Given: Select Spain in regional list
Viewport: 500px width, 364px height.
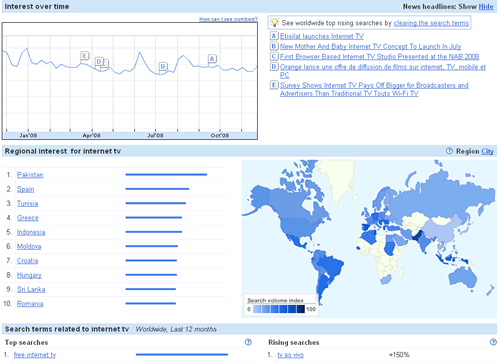Looking at the screenshot, I should point(25,189).
